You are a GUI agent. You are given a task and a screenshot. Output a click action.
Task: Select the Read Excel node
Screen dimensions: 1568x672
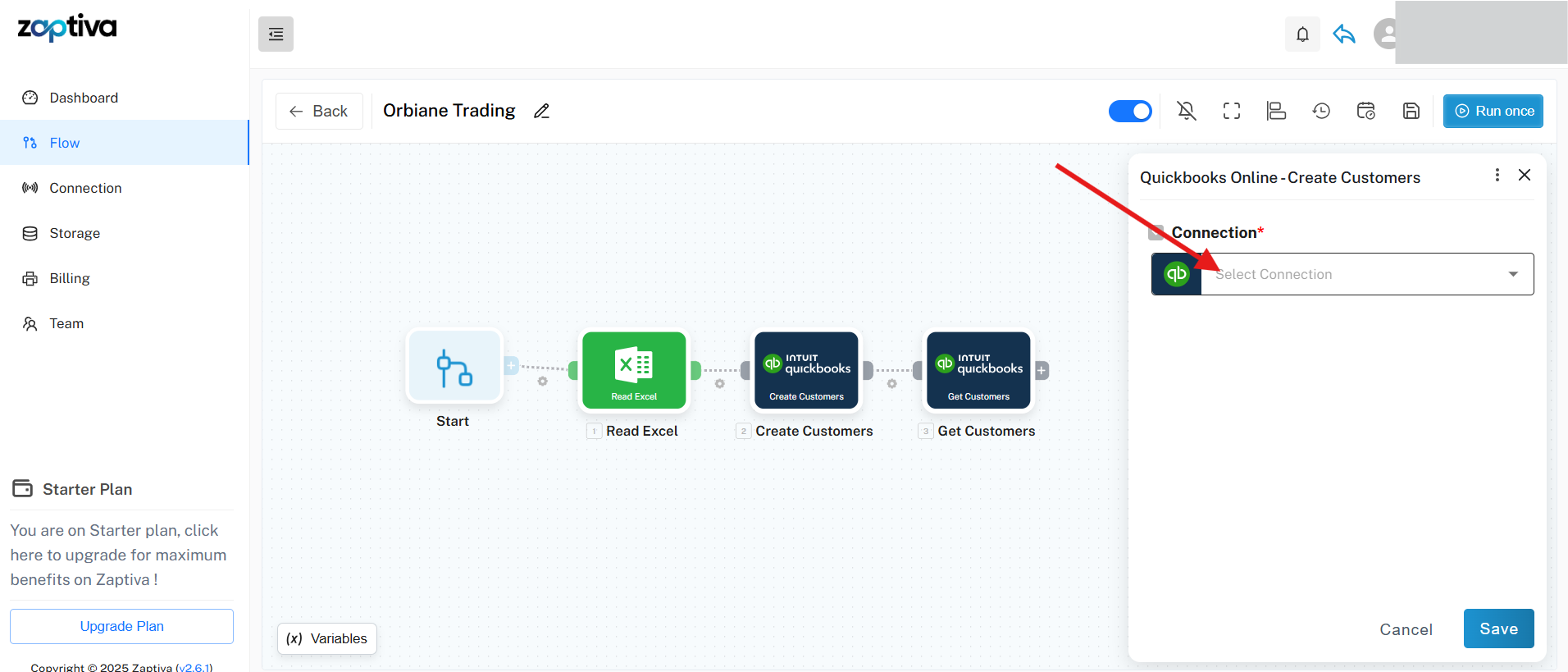coord(634,370)
